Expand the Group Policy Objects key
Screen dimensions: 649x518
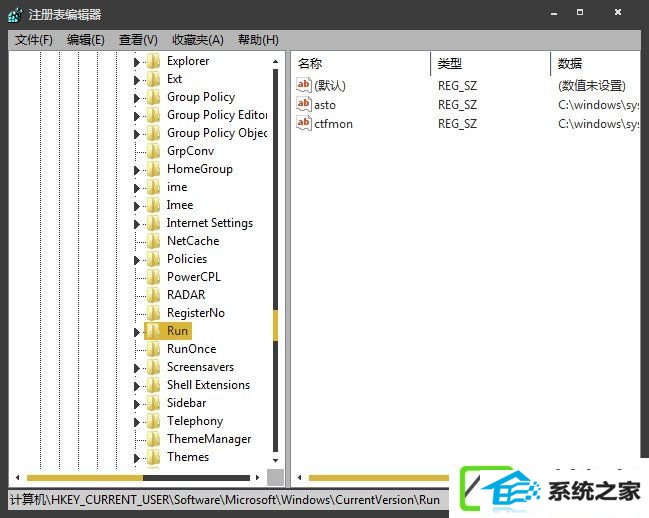(x=137, y=134)
